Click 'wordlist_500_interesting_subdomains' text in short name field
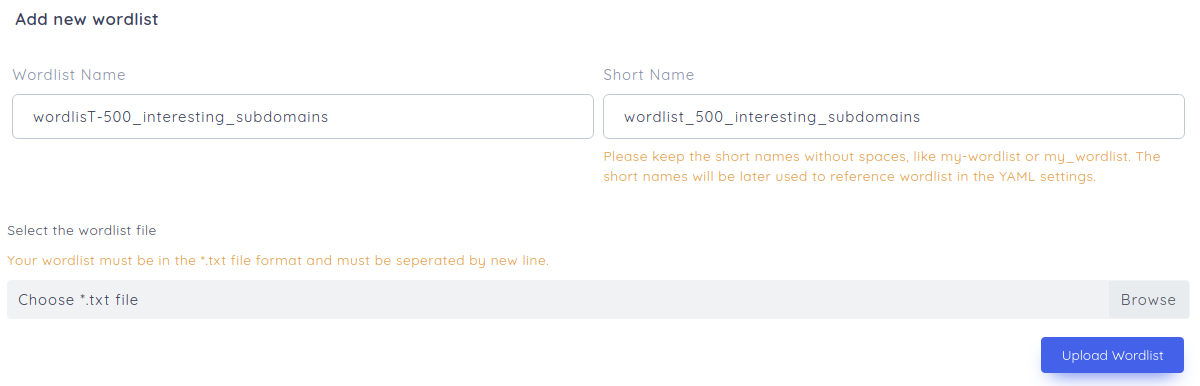Viewport: 1200px width, 386px height. (x=772, y=117)
